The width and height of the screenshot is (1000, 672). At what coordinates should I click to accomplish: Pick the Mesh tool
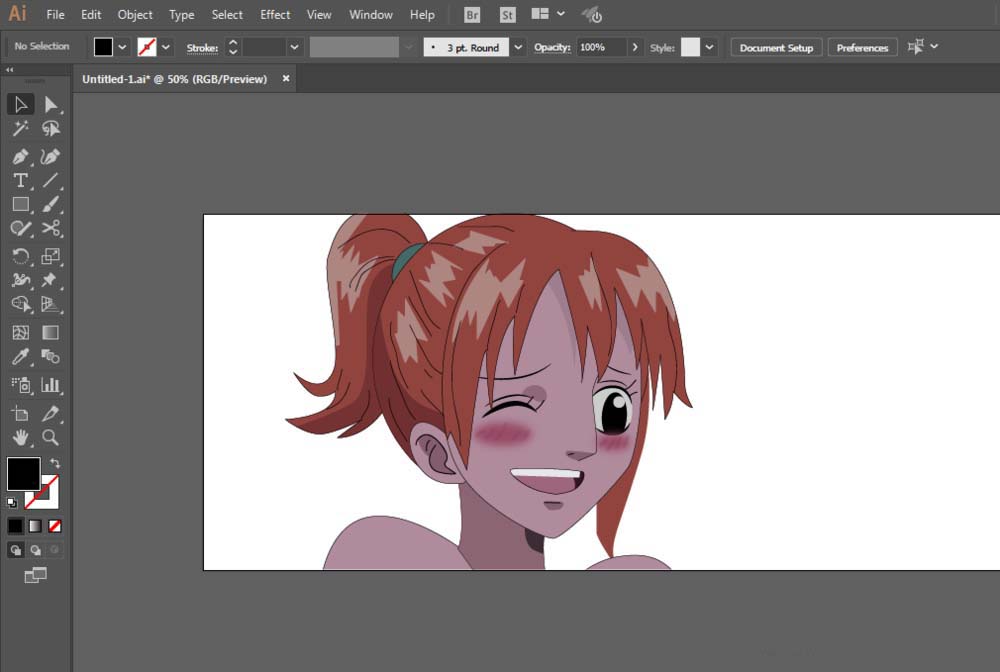coord(20,332)
